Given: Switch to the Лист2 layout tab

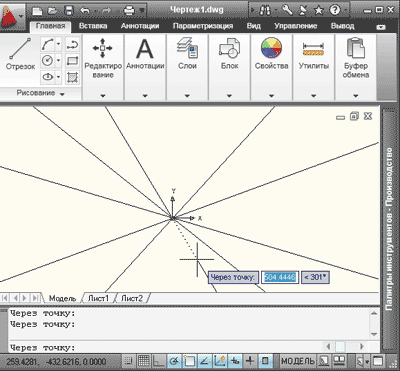Looking at the screenshot, I should point(132,298).
